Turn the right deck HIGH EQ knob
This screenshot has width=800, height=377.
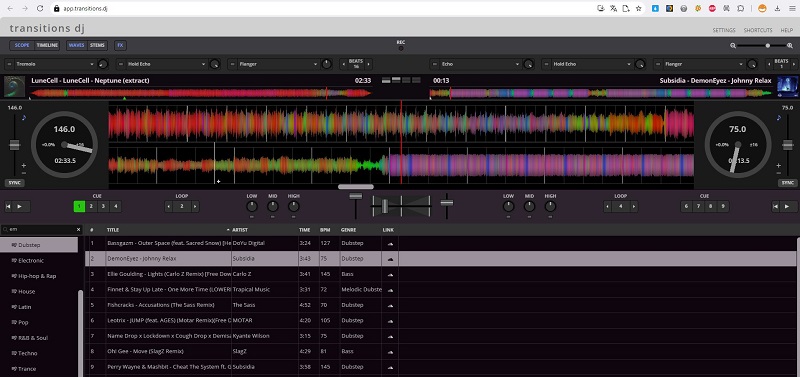coord(550,207)
